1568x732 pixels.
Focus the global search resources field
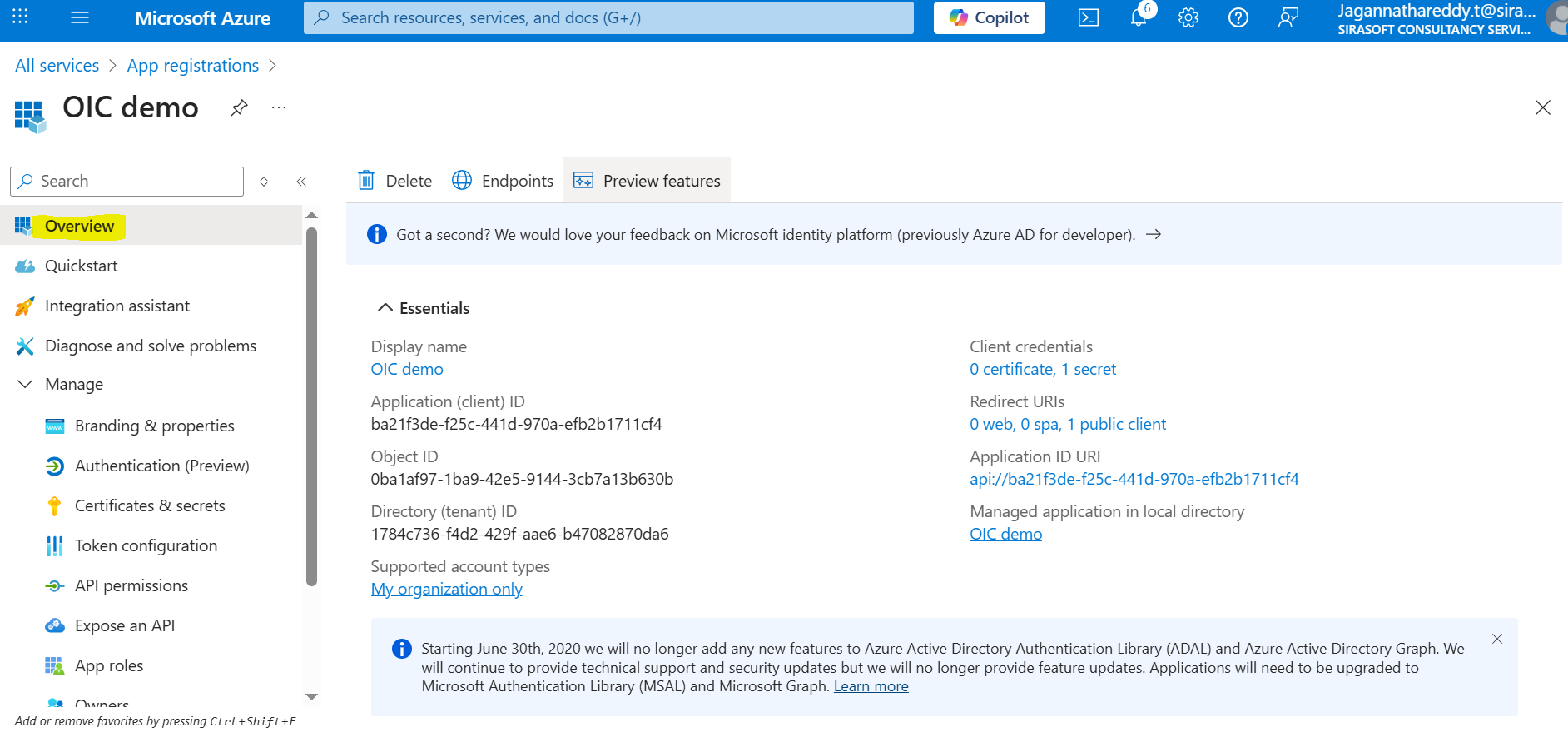click(x=608, y=17)
